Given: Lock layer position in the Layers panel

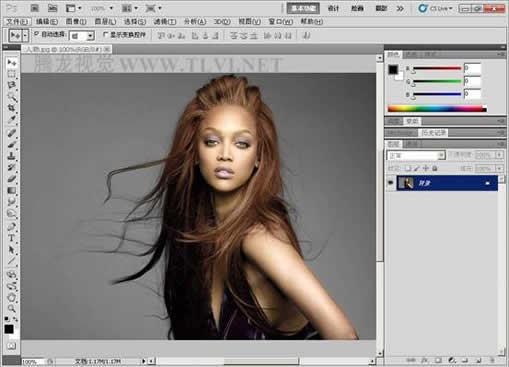Looking at the screenshot, I should pos(426,168).
